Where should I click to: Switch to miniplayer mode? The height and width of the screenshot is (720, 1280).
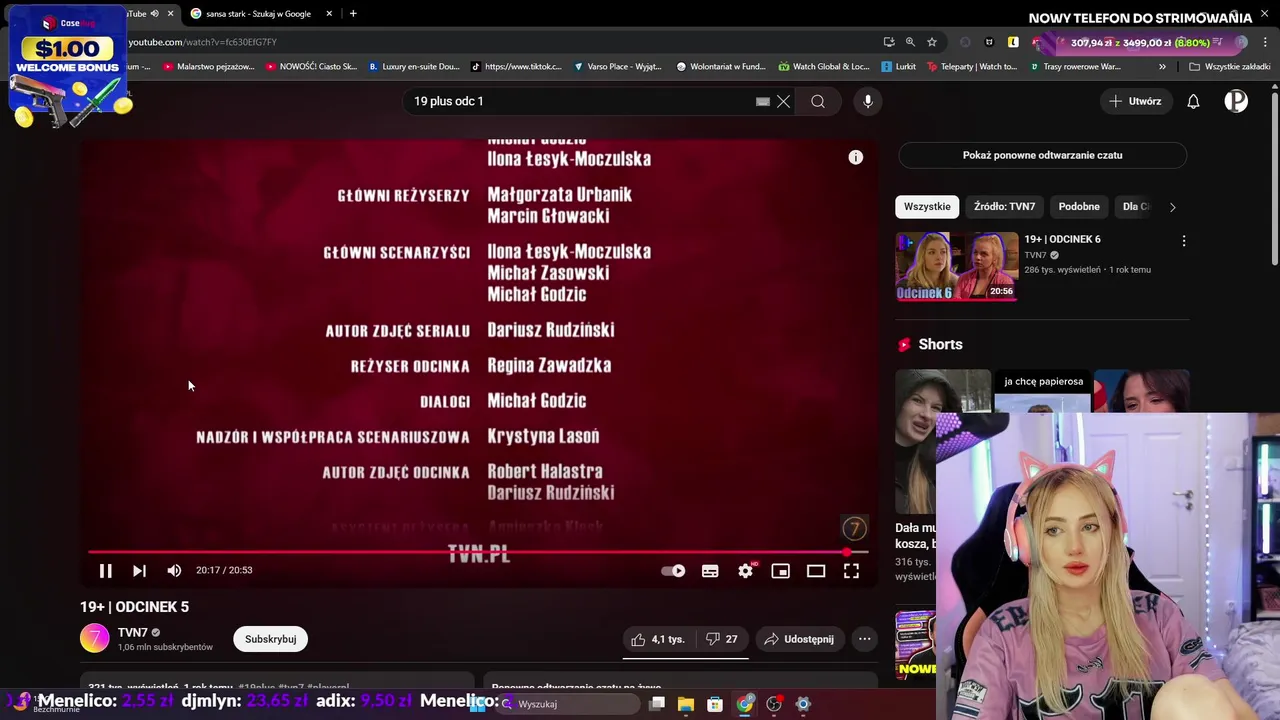781,570
